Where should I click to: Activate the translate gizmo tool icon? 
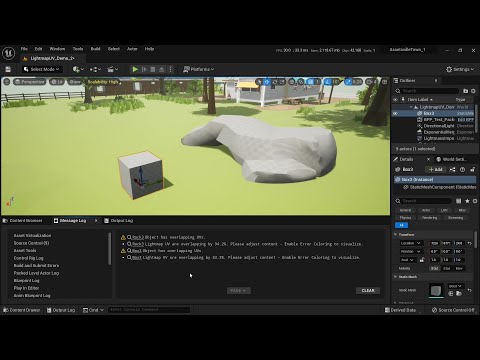tap(267, 82)
